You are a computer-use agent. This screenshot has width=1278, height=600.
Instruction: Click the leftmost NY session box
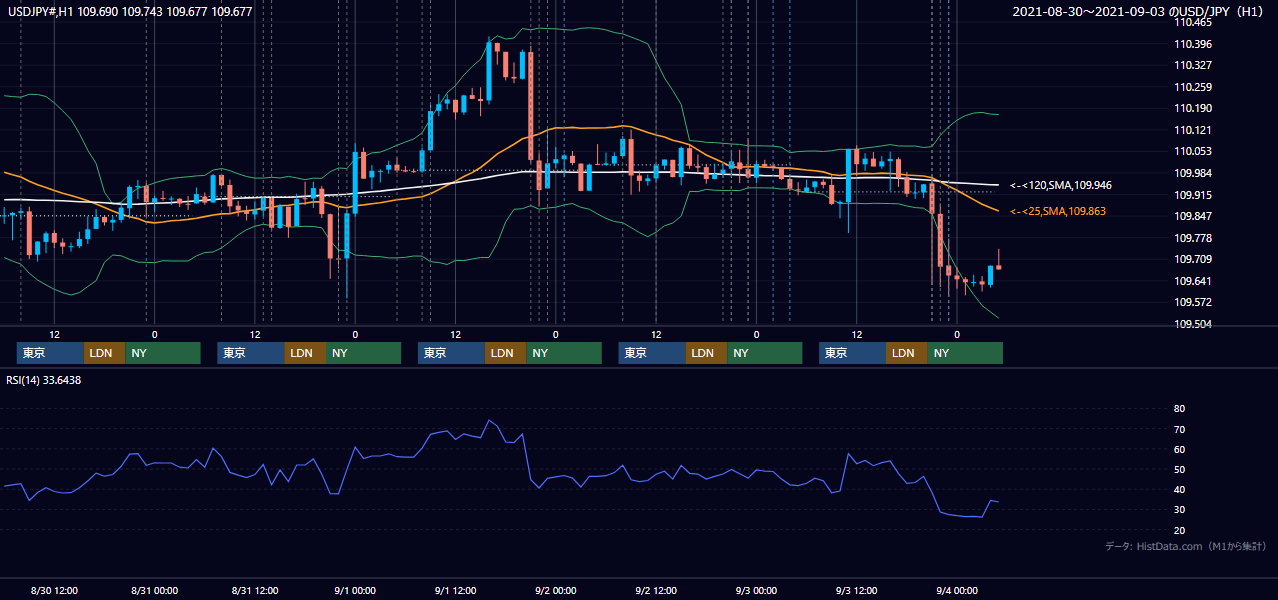[x=163, y=353]
